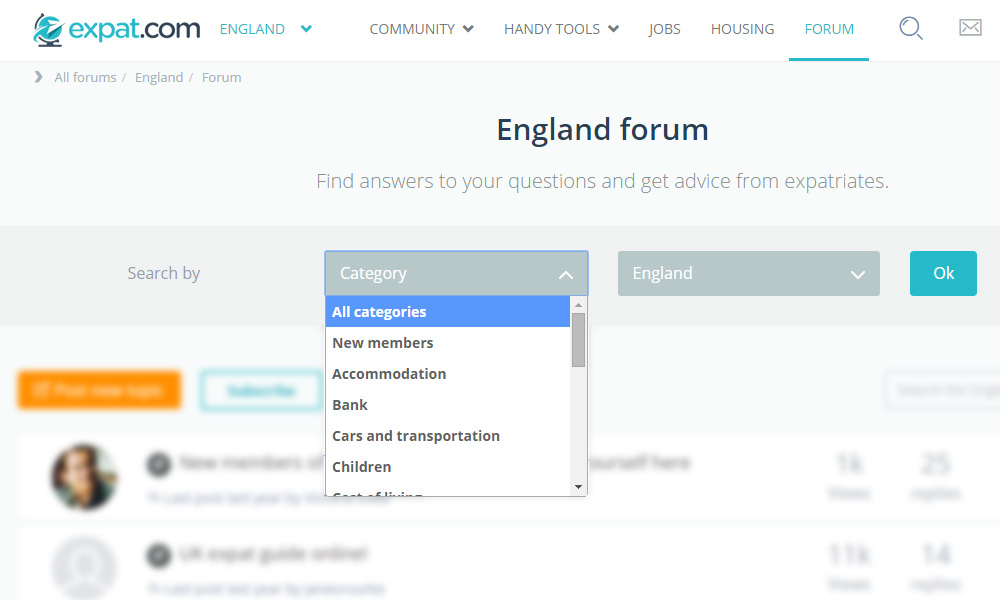The image size is (1000, 600).
Task: Click the expat.com logo
Action: [116, 29]
